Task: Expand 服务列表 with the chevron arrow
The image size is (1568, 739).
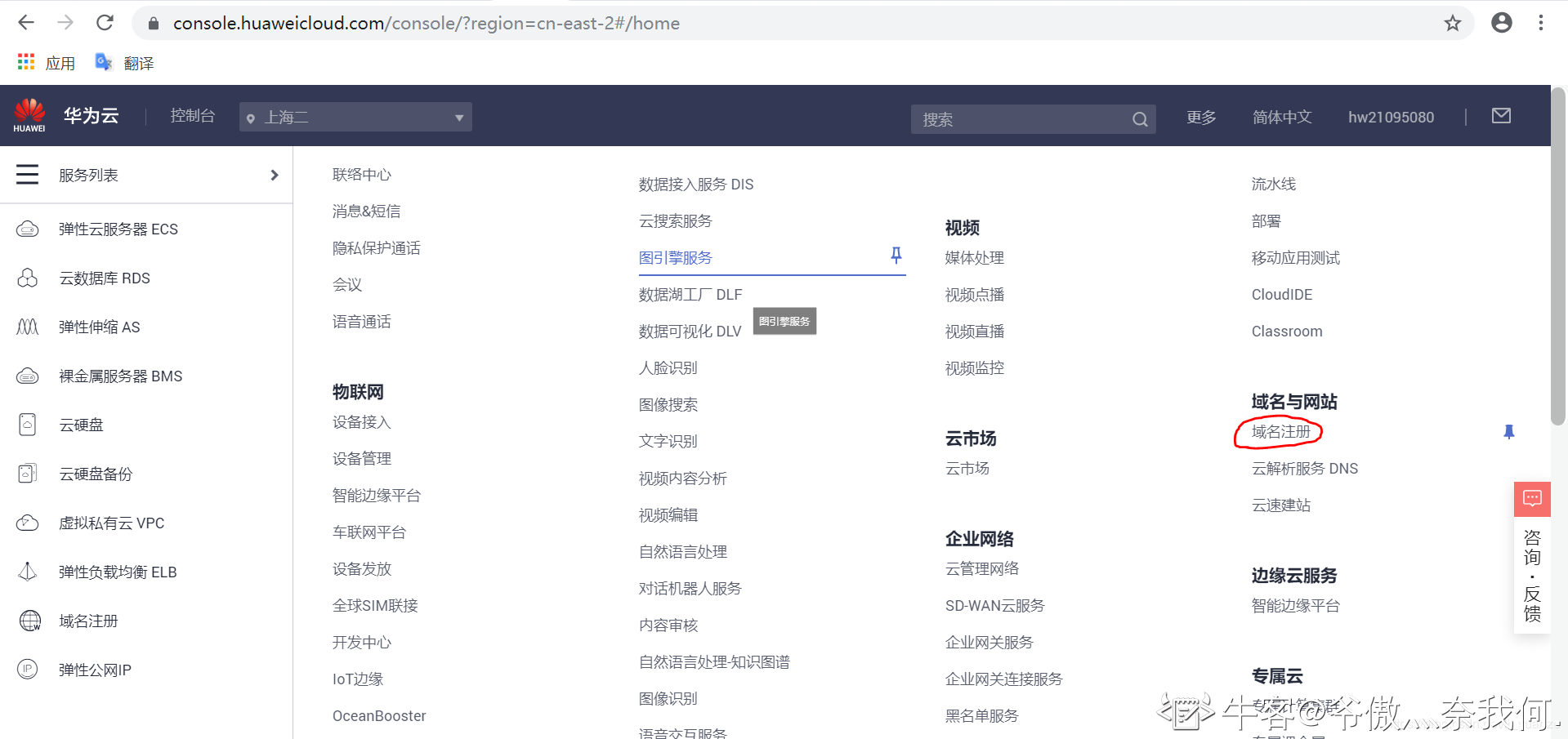Action: click(x=275, y=175)
